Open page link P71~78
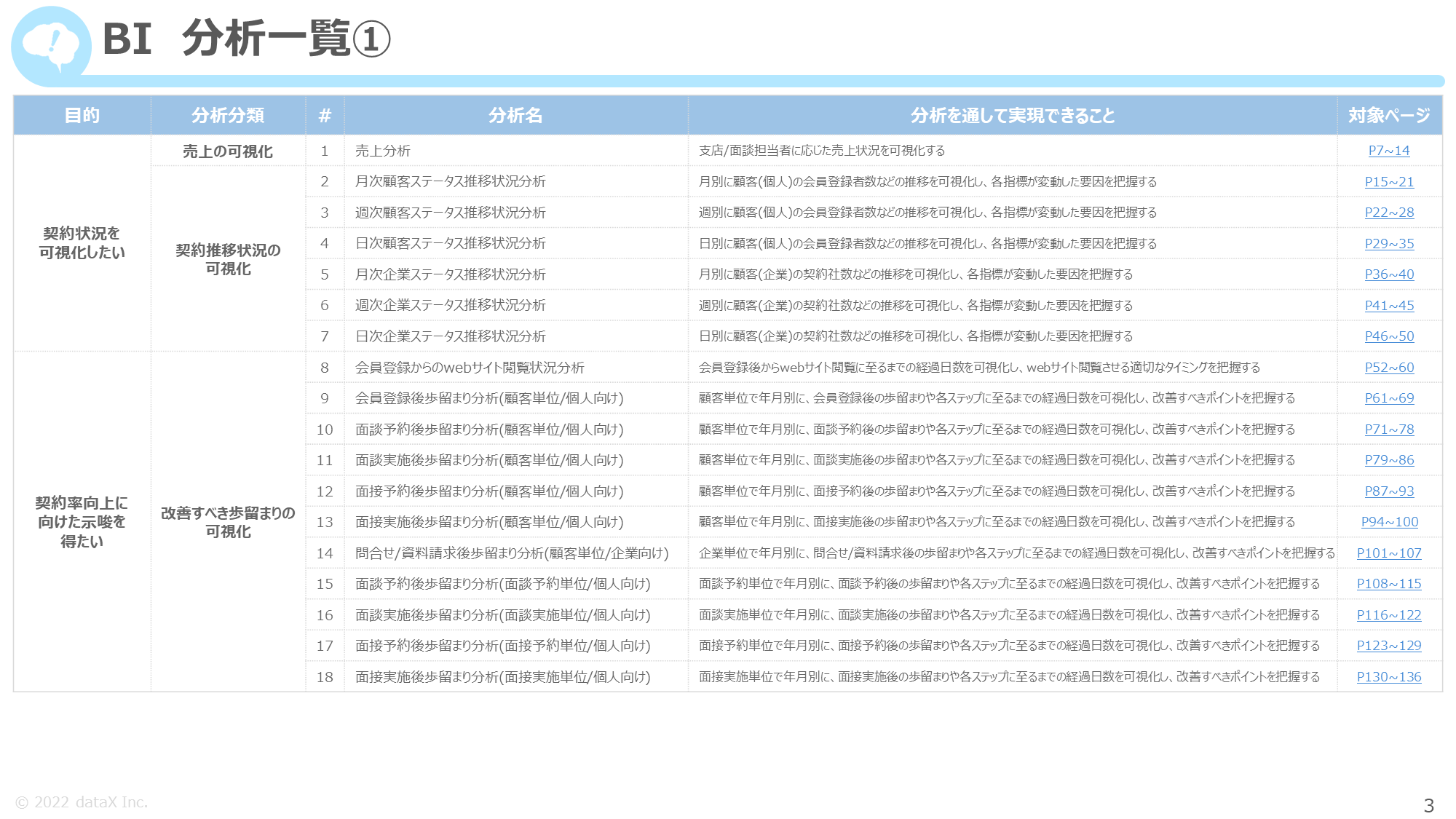Screen dimensions: 1456x819 (x=1389, y=430)
